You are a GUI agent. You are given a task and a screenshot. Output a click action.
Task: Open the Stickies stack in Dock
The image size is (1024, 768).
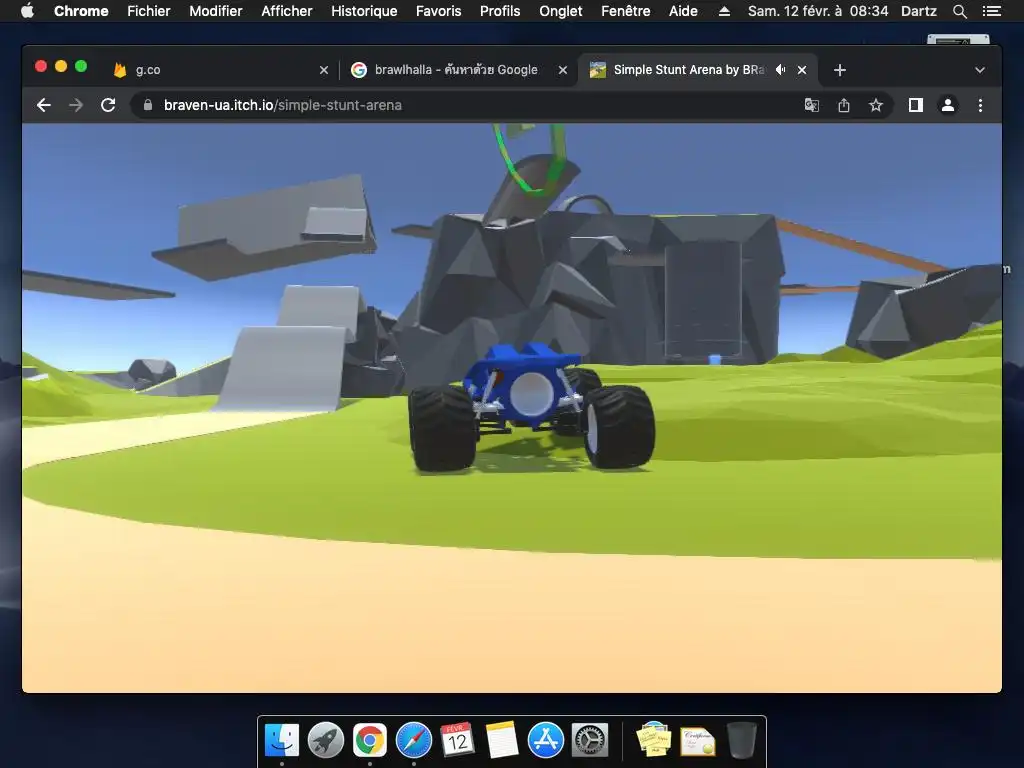coord(654,740)
